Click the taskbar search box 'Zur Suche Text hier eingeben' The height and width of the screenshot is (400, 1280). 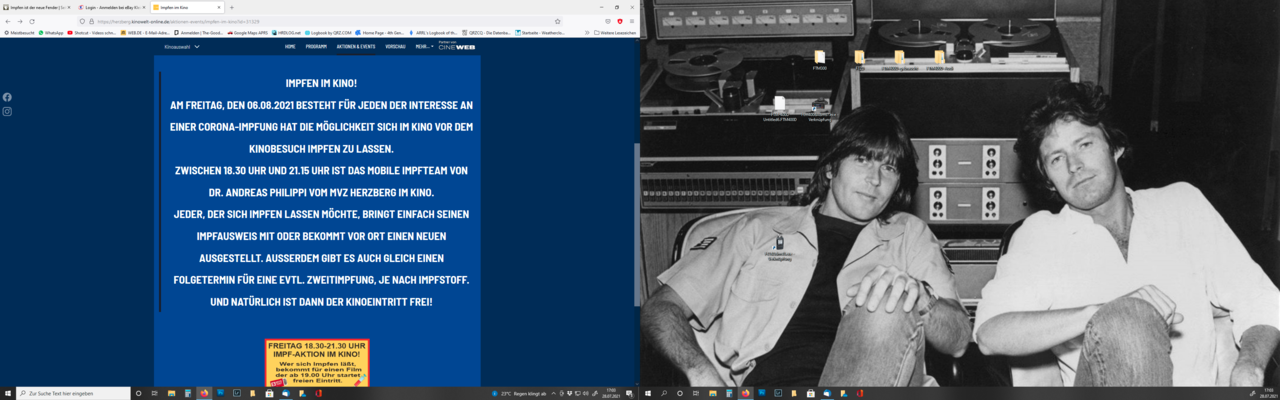point(73,393)
